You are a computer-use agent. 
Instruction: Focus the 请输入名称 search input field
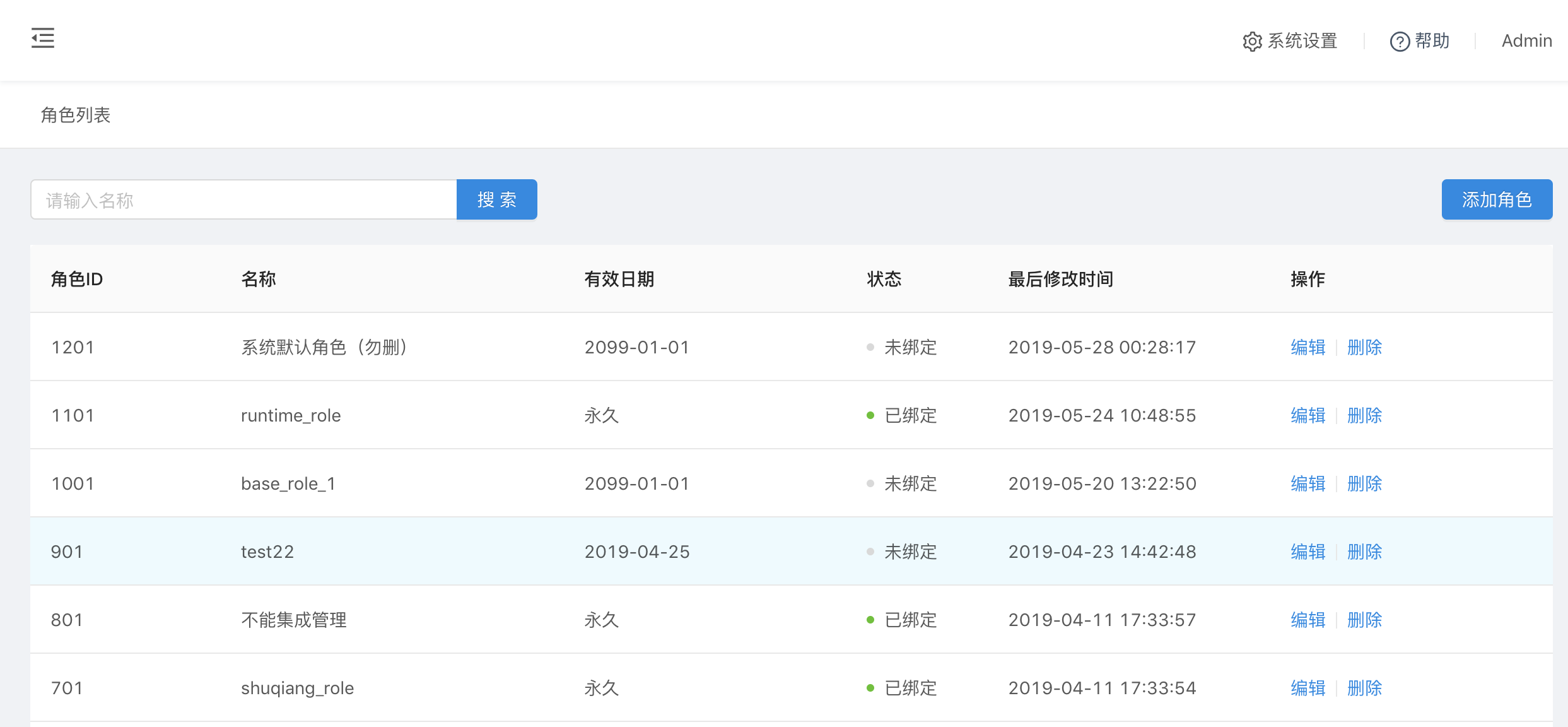click(x=243, y=200)
